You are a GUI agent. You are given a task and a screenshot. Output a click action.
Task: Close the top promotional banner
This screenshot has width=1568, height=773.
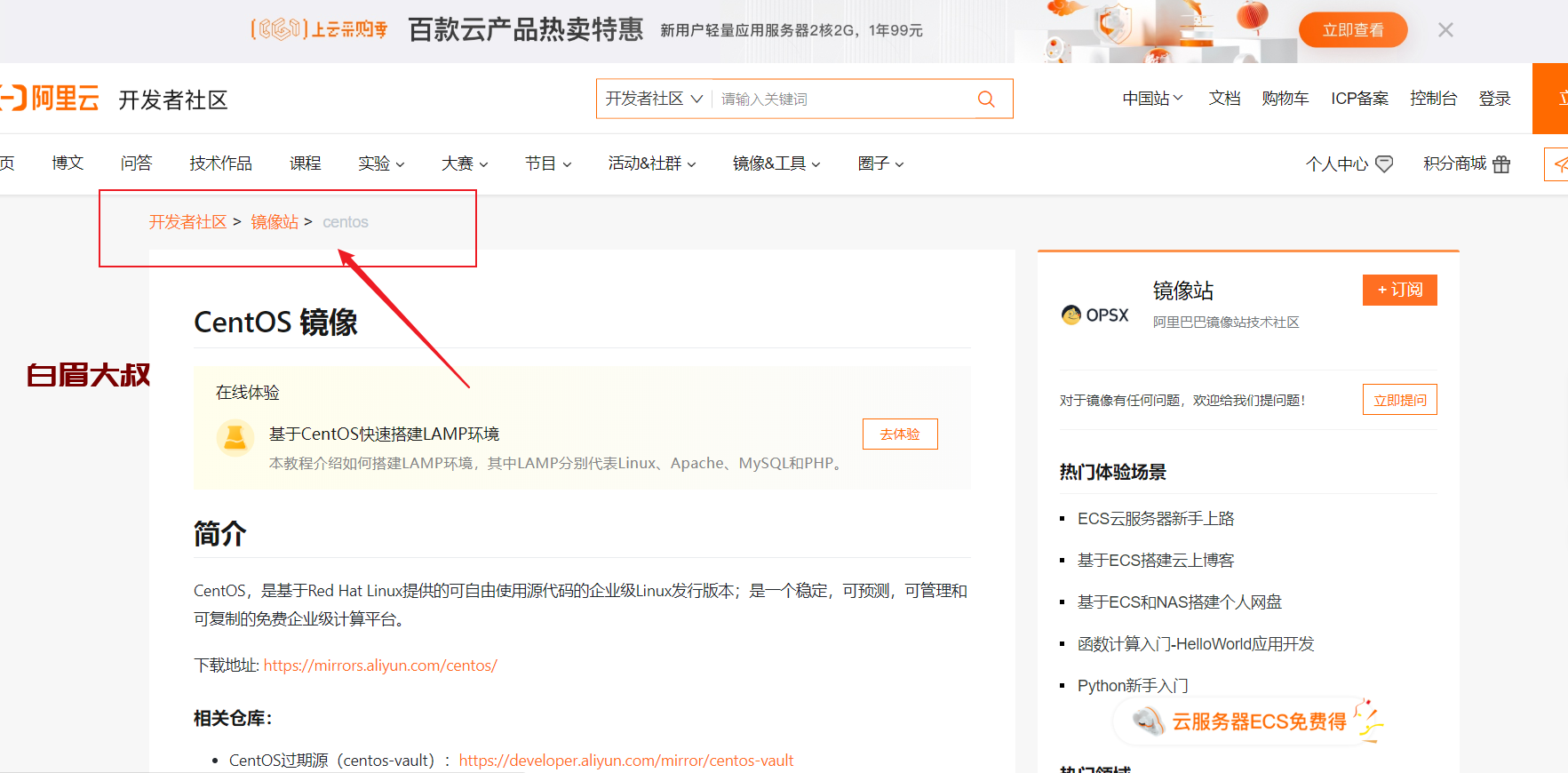[x=1445, y=30]
